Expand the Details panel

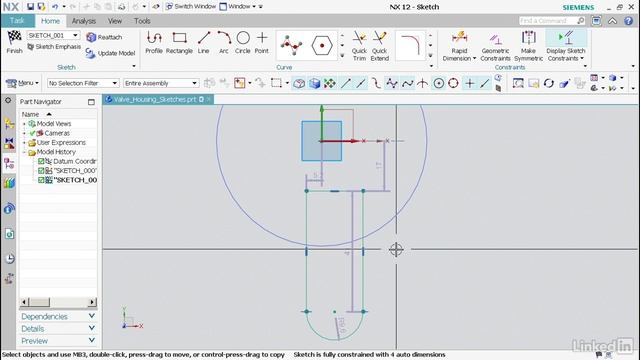coord(58,329)
